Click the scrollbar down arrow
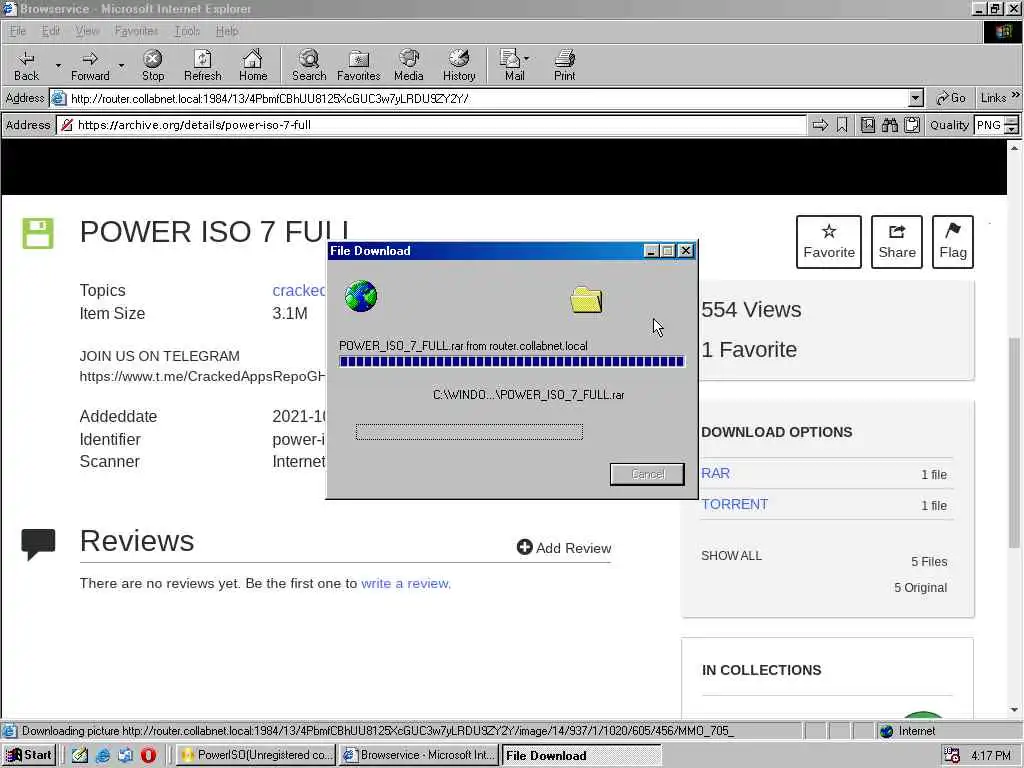Screen dimensions: 1024x768 [1014, 709]
